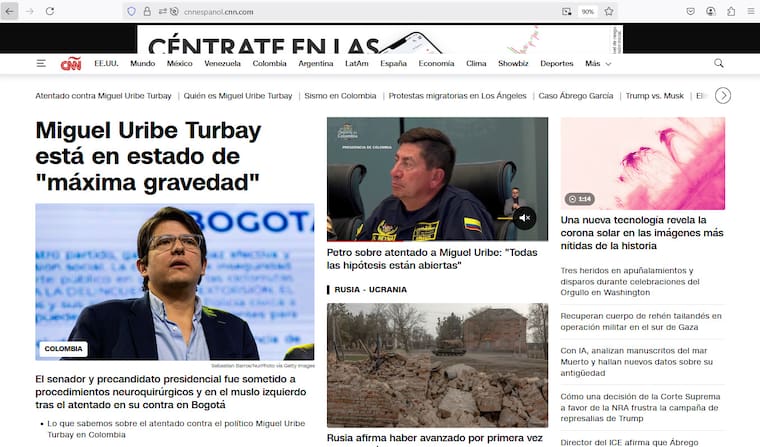Click the CNN logo
This screenshot has height=447, width=760.
coord(70,63)
